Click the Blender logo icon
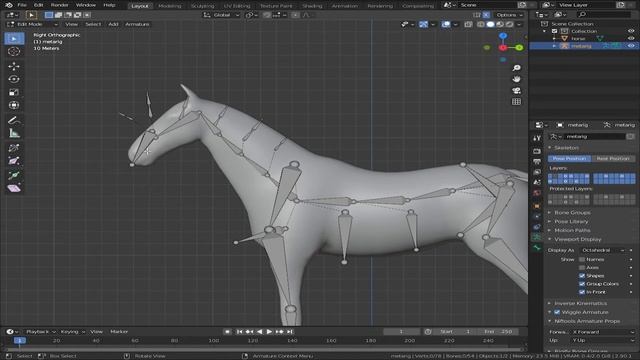The width and height of the screenshot is (640, 360). click(9, 5)
